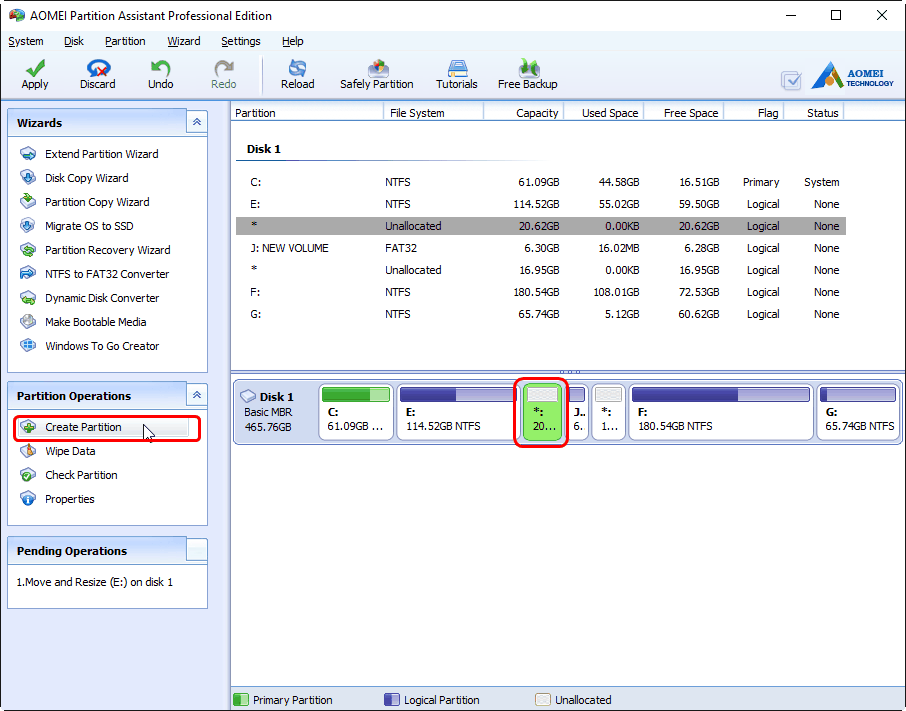Click the Check Partition icon
The height and width of the screenshot is (711, 906).
pos(28,475)
